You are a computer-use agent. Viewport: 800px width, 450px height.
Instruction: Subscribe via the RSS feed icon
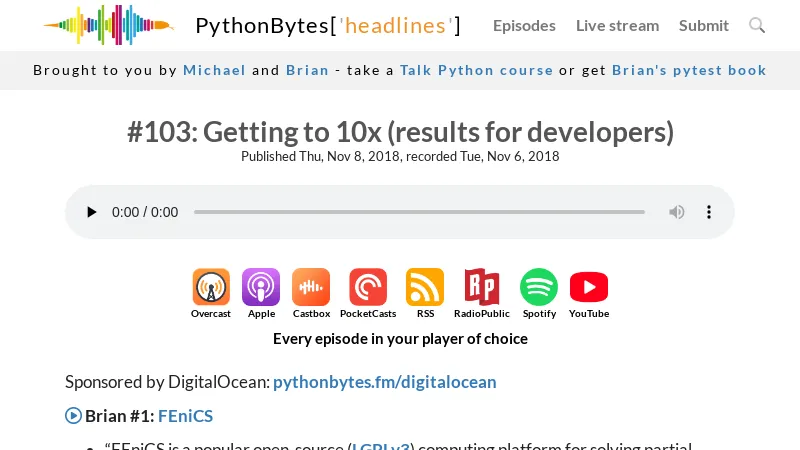[425, 288]
